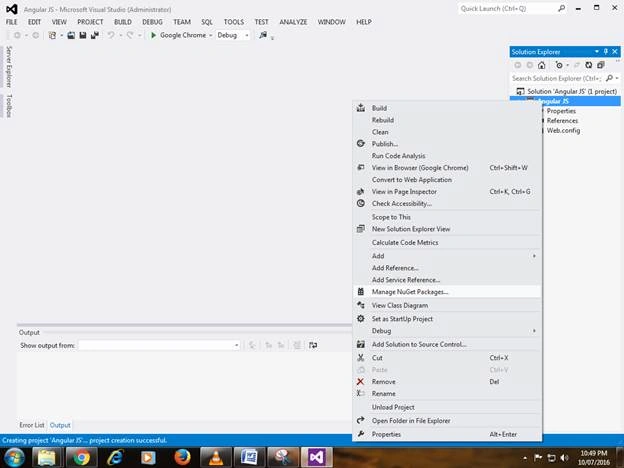
Task: Click the Quick Launch search field
Action: [x=509, y=8]
